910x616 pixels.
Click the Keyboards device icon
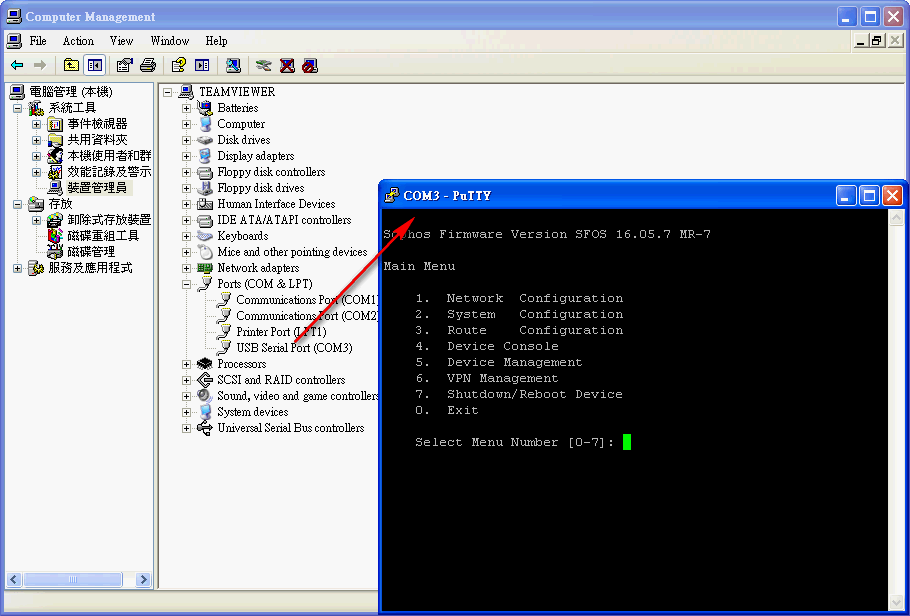tap(204, 236)
